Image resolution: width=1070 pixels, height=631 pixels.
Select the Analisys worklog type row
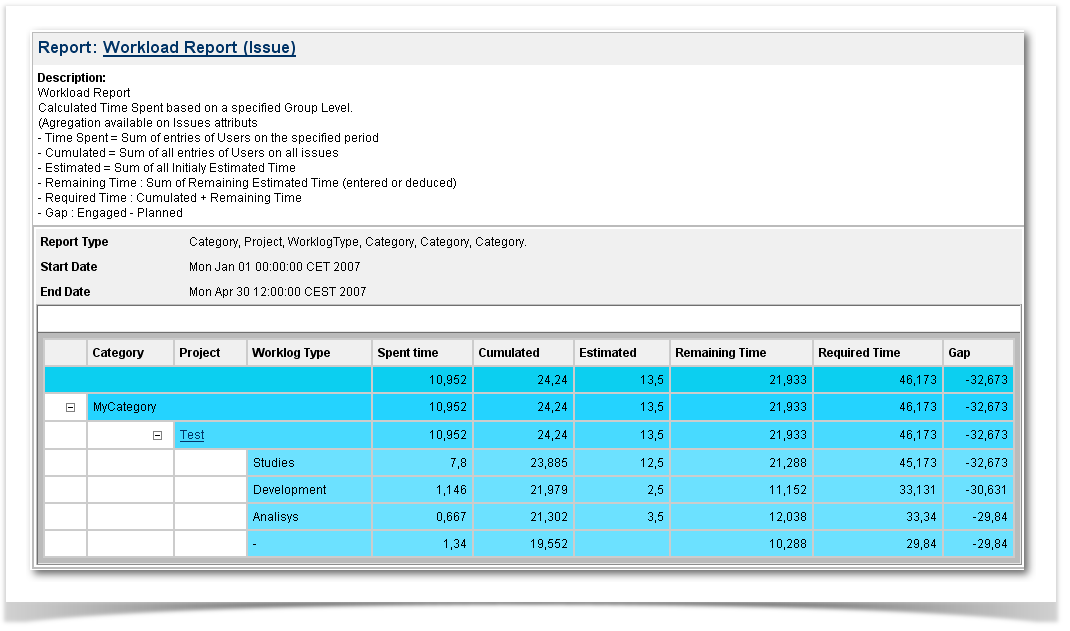coord(276,517)
